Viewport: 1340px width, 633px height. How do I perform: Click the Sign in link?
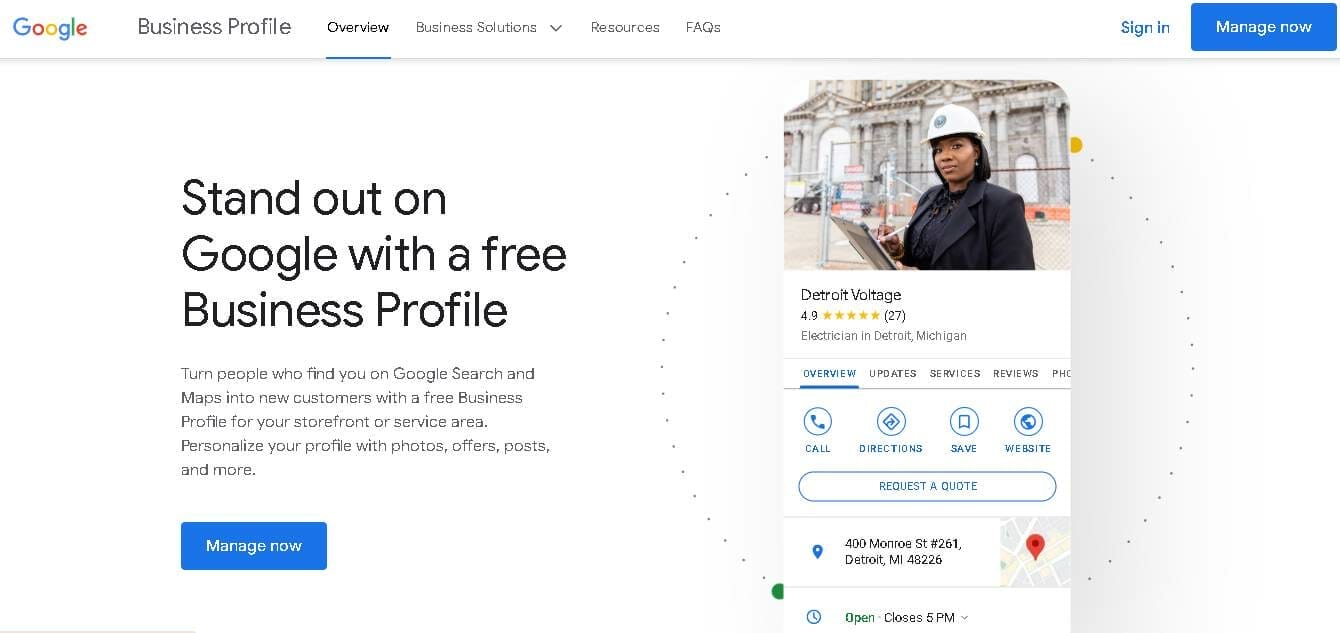point(1144,27)
